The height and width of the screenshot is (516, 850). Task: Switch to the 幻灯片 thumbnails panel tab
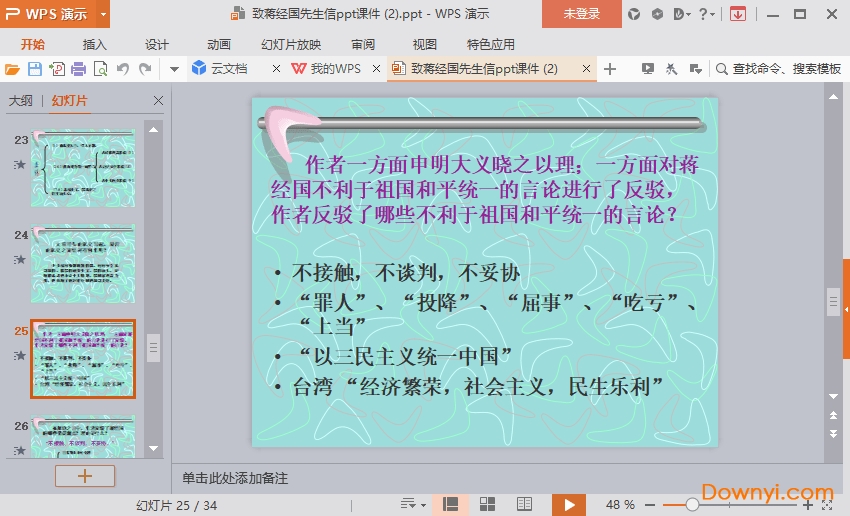pos(69,100)
